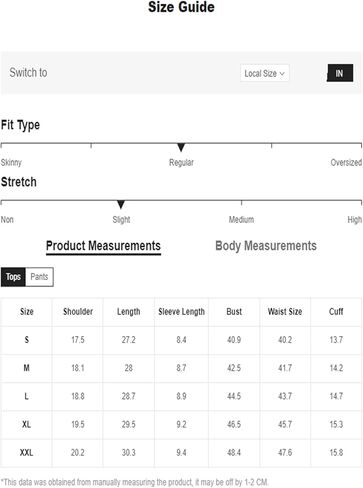
Task: Click the Skinny fit label
Action: point(11,162)
